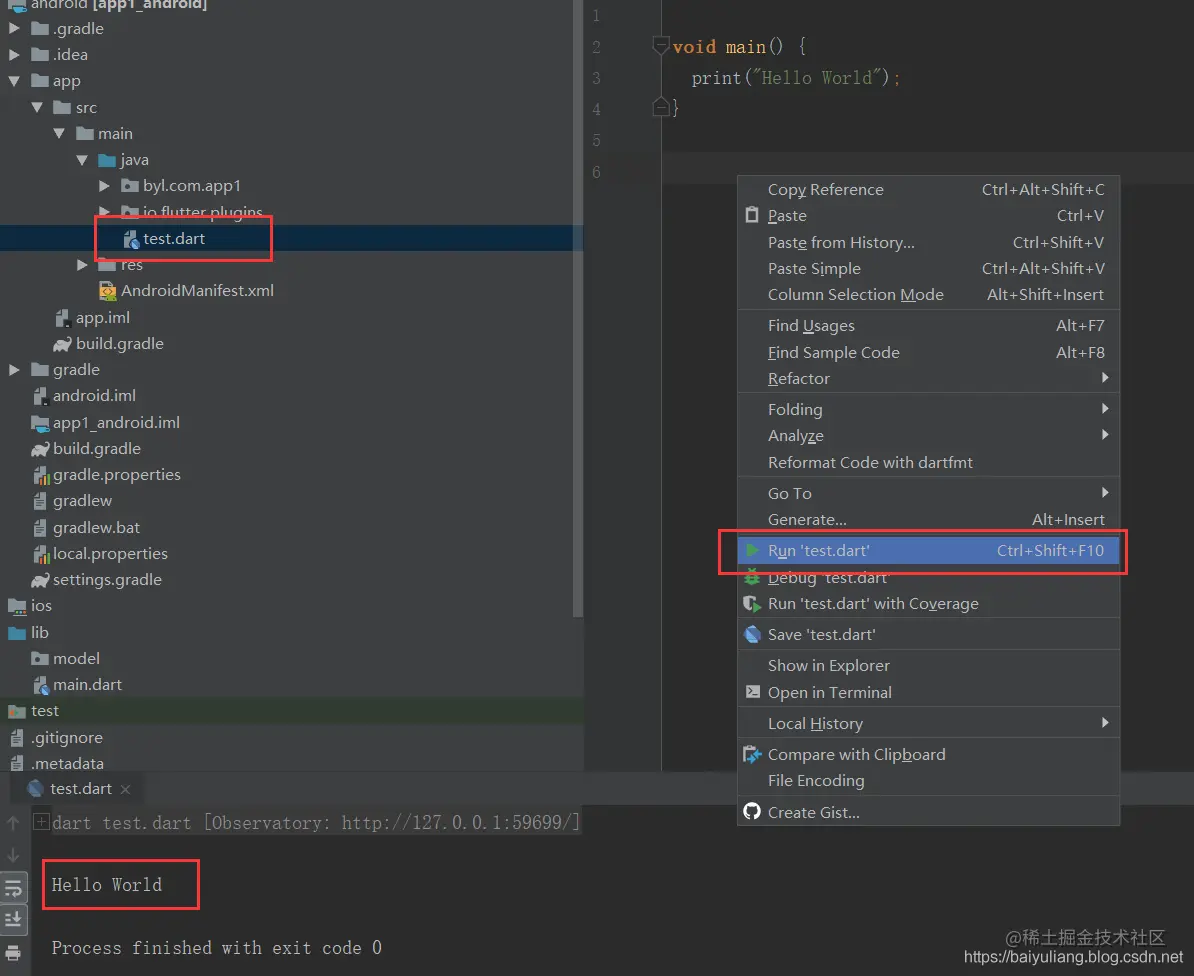
Task: Select .metadata file
Action: 57,763
